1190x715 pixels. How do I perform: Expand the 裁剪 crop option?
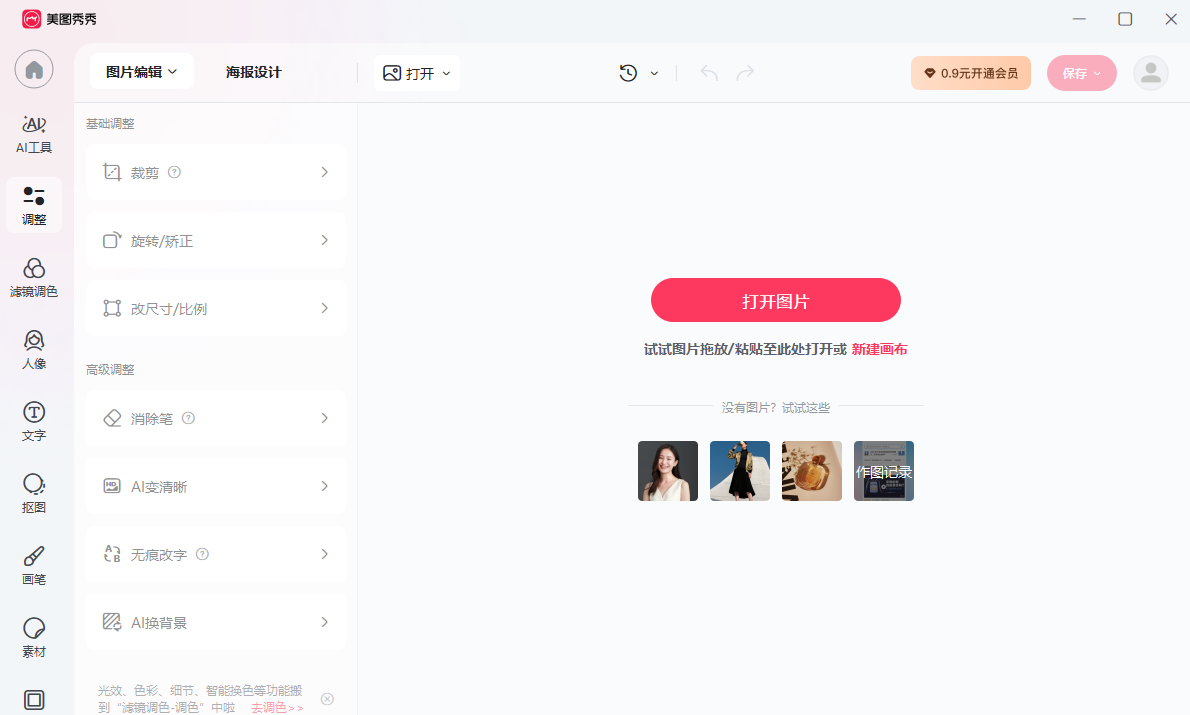pyautogui.click(x=216, y=172)
